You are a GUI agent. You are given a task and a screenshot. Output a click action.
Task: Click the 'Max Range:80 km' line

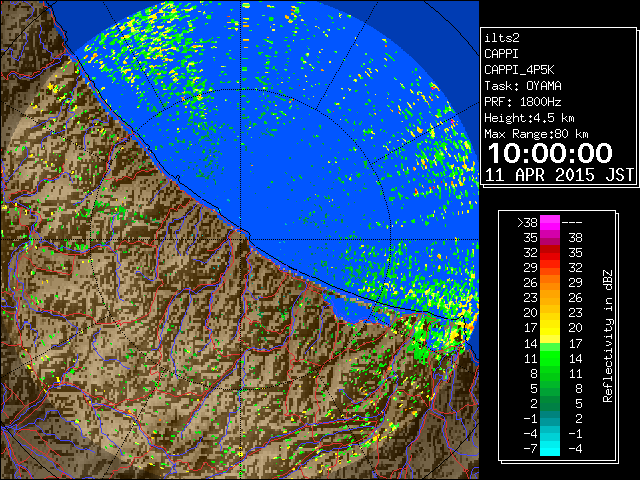(536, 134)
